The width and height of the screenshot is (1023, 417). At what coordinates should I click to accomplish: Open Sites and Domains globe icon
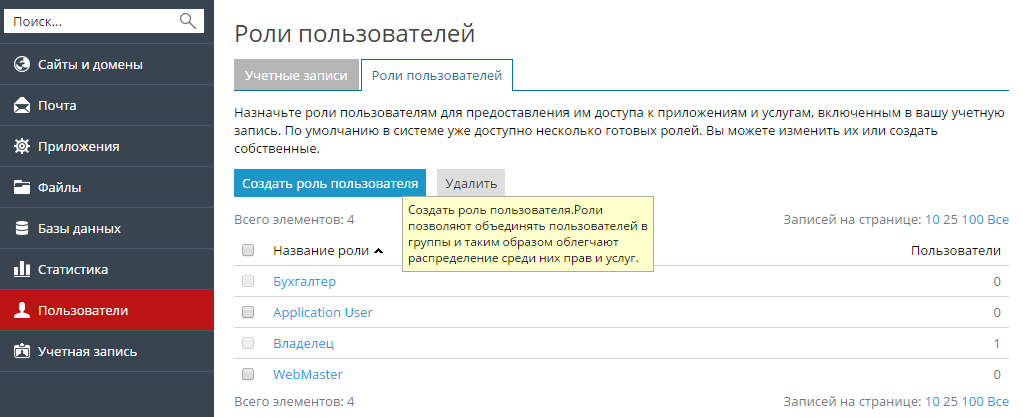[21, 65]
